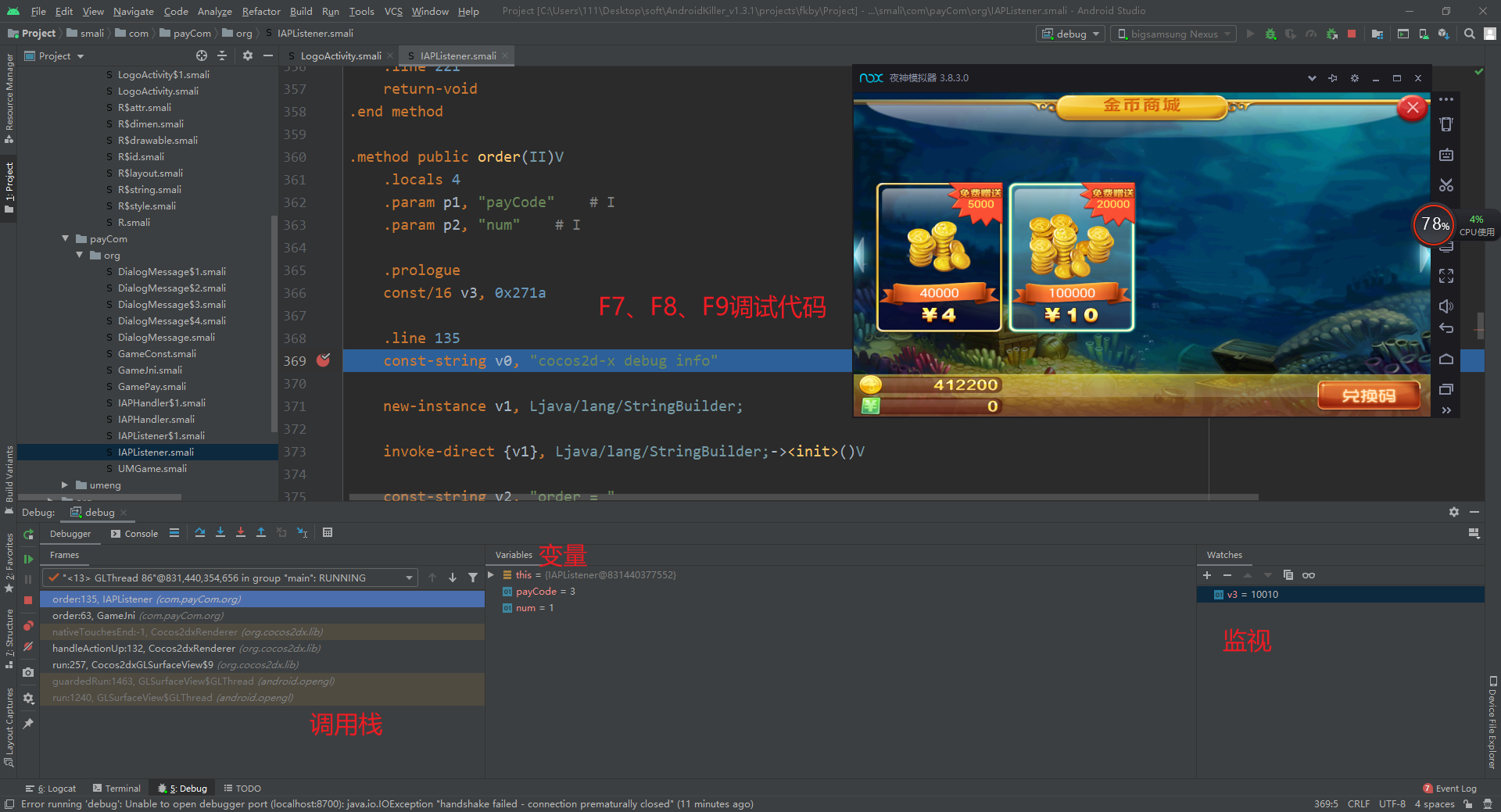1501x812 pixels.
Task: Expand the 'this' variable node
Action: [x=491, y=574]
